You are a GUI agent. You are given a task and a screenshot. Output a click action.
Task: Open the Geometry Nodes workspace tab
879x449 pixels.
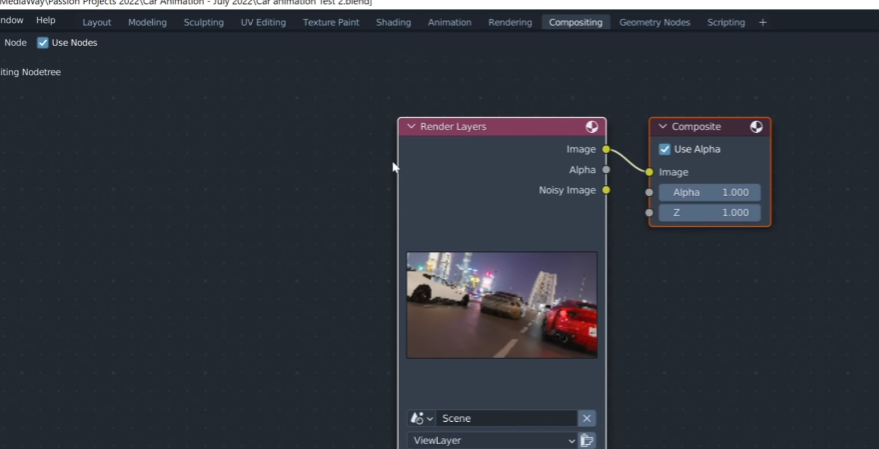(x=655, y=22)
